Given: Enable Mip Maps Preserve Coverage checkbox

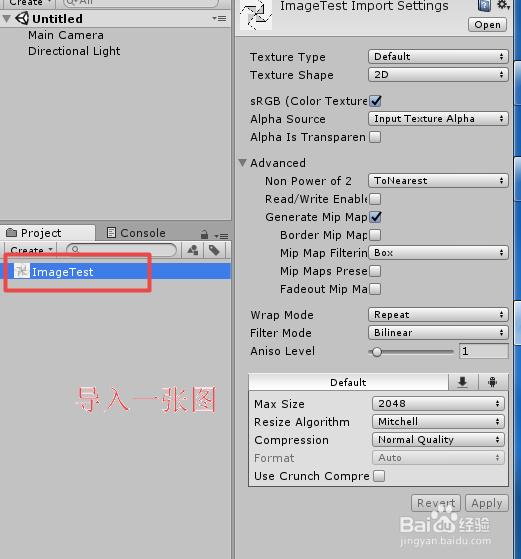Looking at the screenshot, I should 375,271.
